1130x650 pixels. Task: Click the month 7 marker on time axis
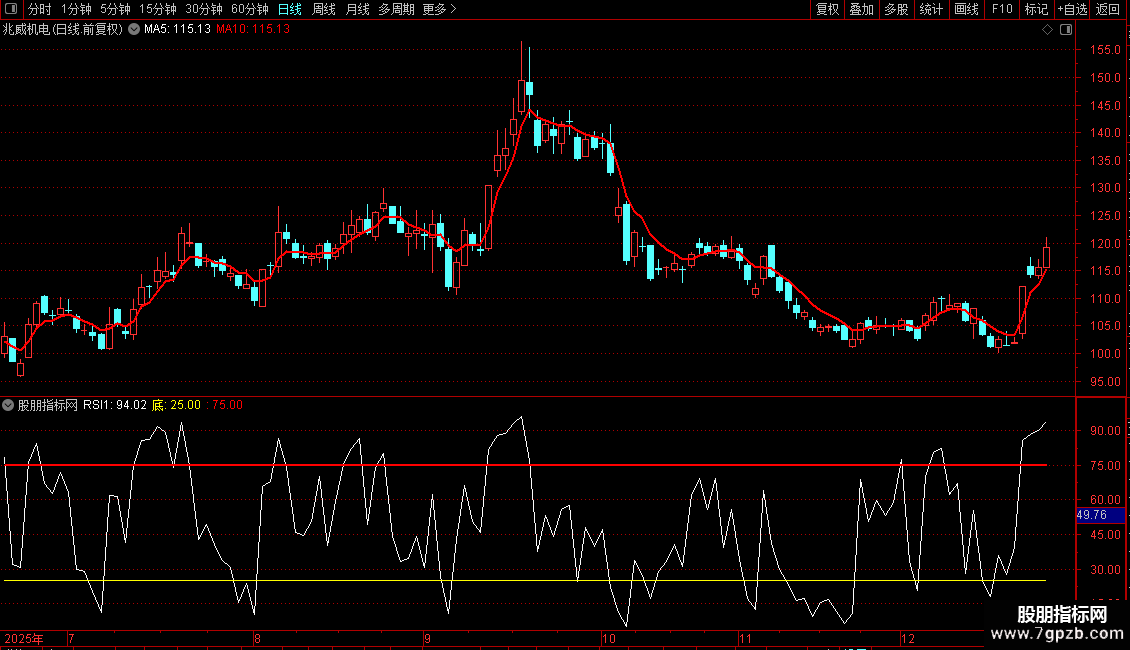pyautogui.click(x=71, y=638)
